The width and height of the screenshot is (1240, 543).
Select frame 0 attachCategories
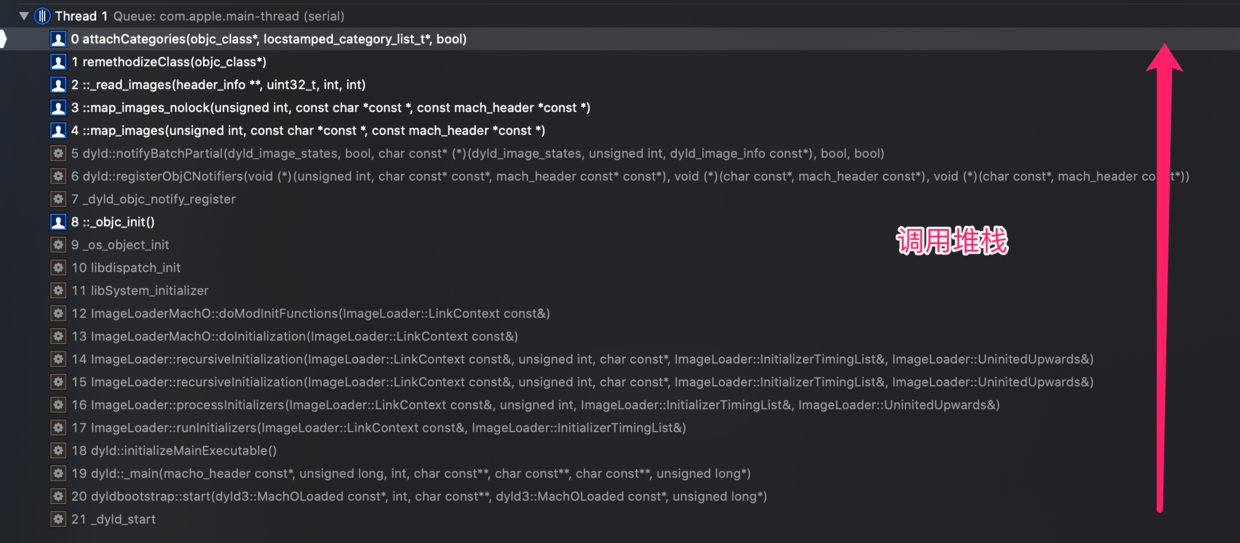click(620, 39)
